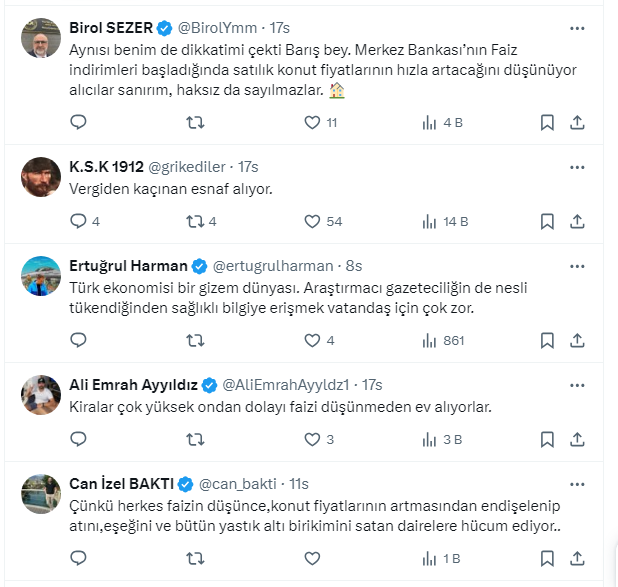
Task: Retweet Ali Emrah Ayyıldız's tweet
Action: pos(196,439)
